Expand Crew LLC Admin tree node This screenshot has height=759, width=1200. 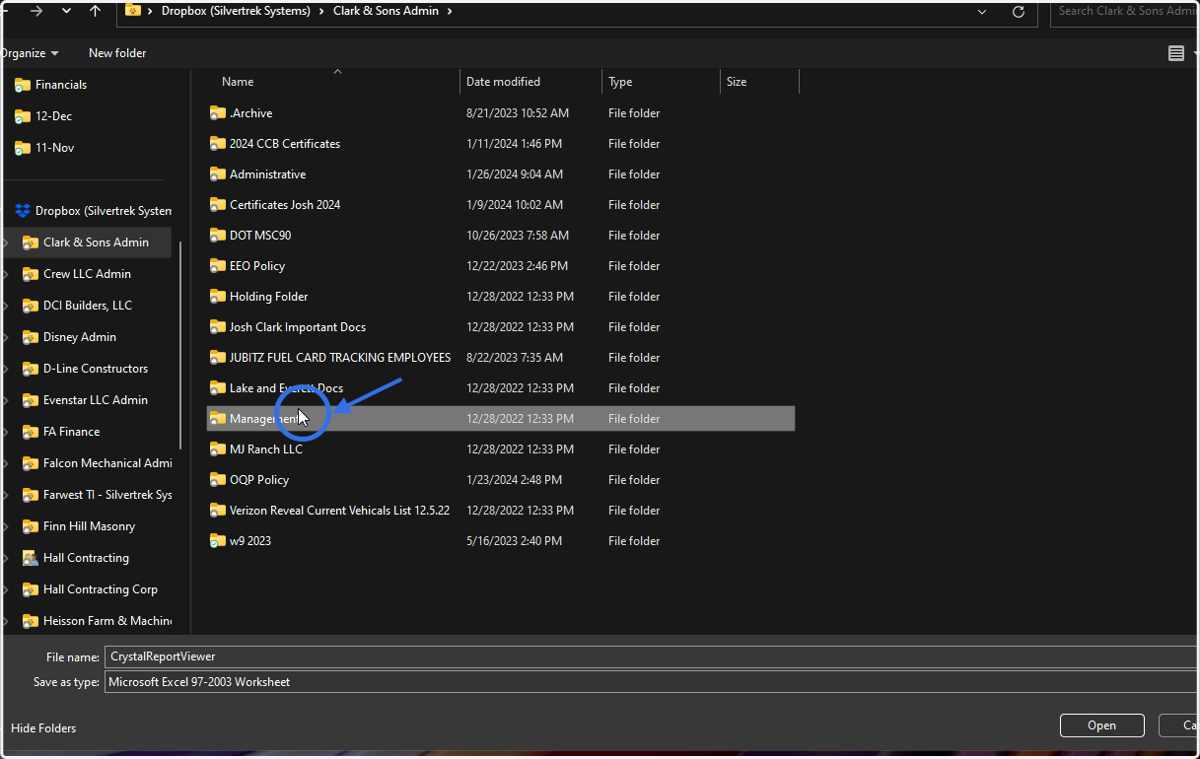[7, 274]
